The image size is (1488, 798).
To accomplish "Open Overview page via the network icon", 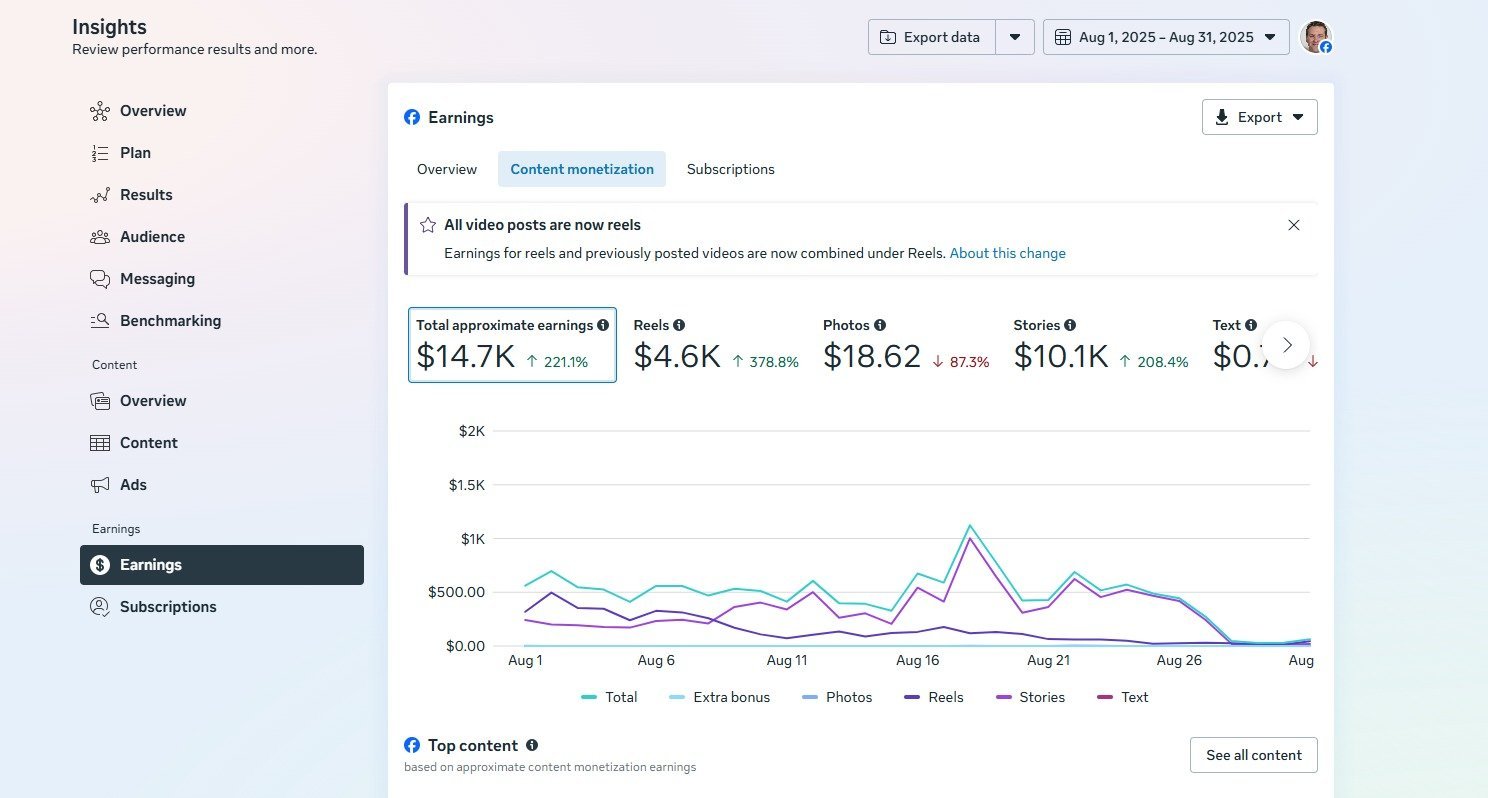I will 99,111.
